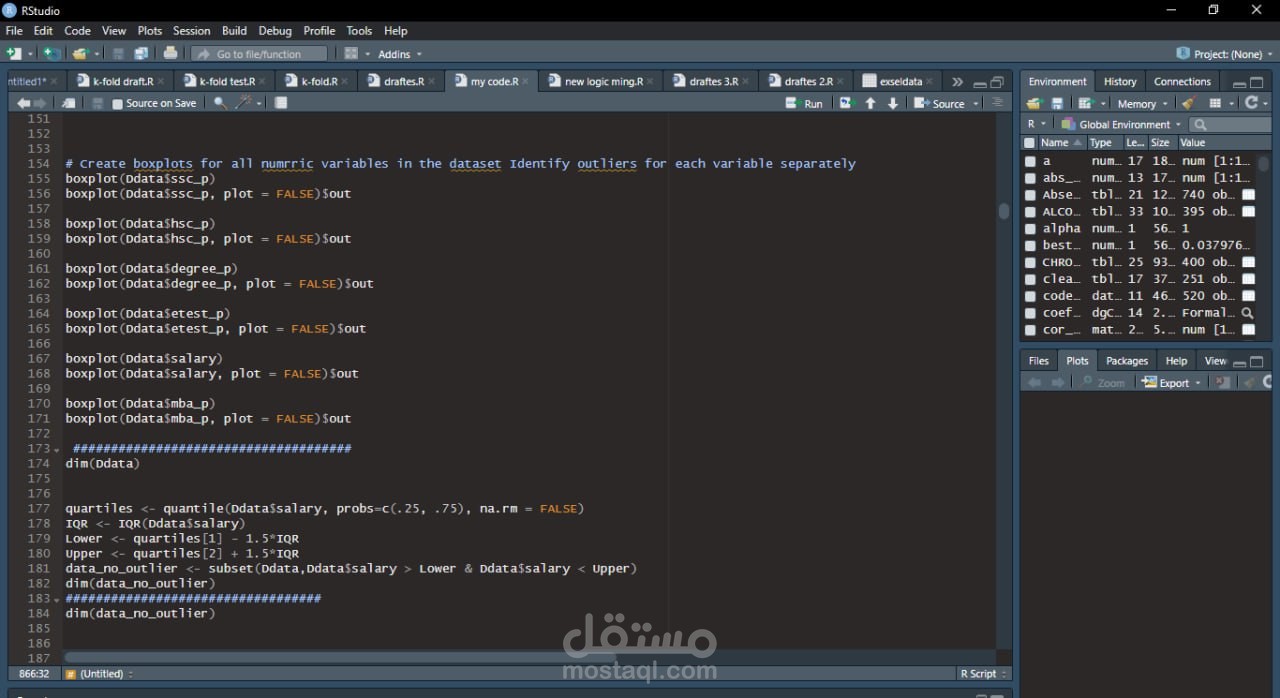Click the editor vertical scrollbar thumb
This screenshot has width=1280, height=698.
(1003, 211)
